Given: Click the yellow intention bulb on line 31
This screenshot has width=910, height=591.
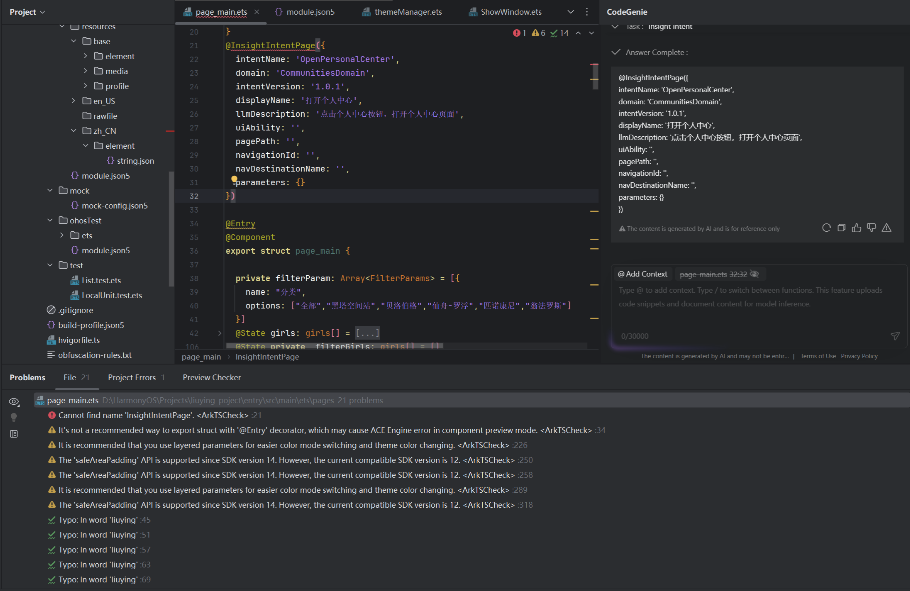Looking at the screenshot, I should 234,181.
